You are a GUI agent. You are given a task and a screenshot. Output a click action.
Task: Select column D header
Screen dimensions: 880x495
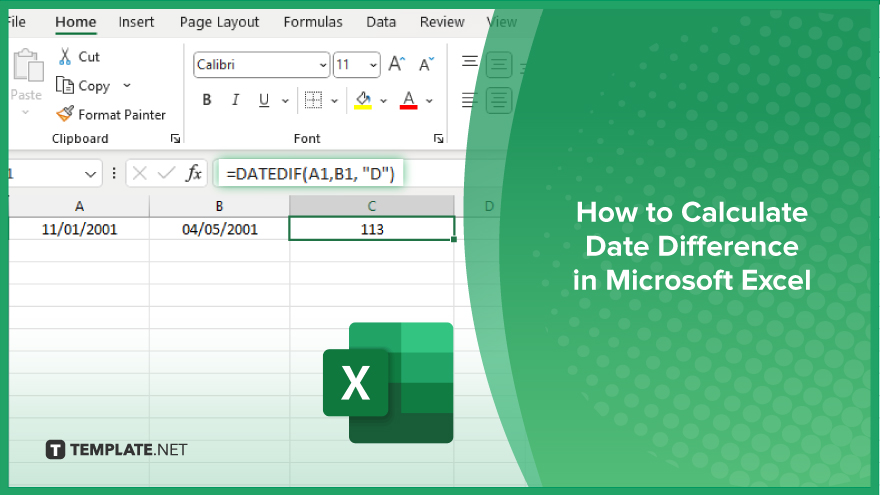click(489, 206)
